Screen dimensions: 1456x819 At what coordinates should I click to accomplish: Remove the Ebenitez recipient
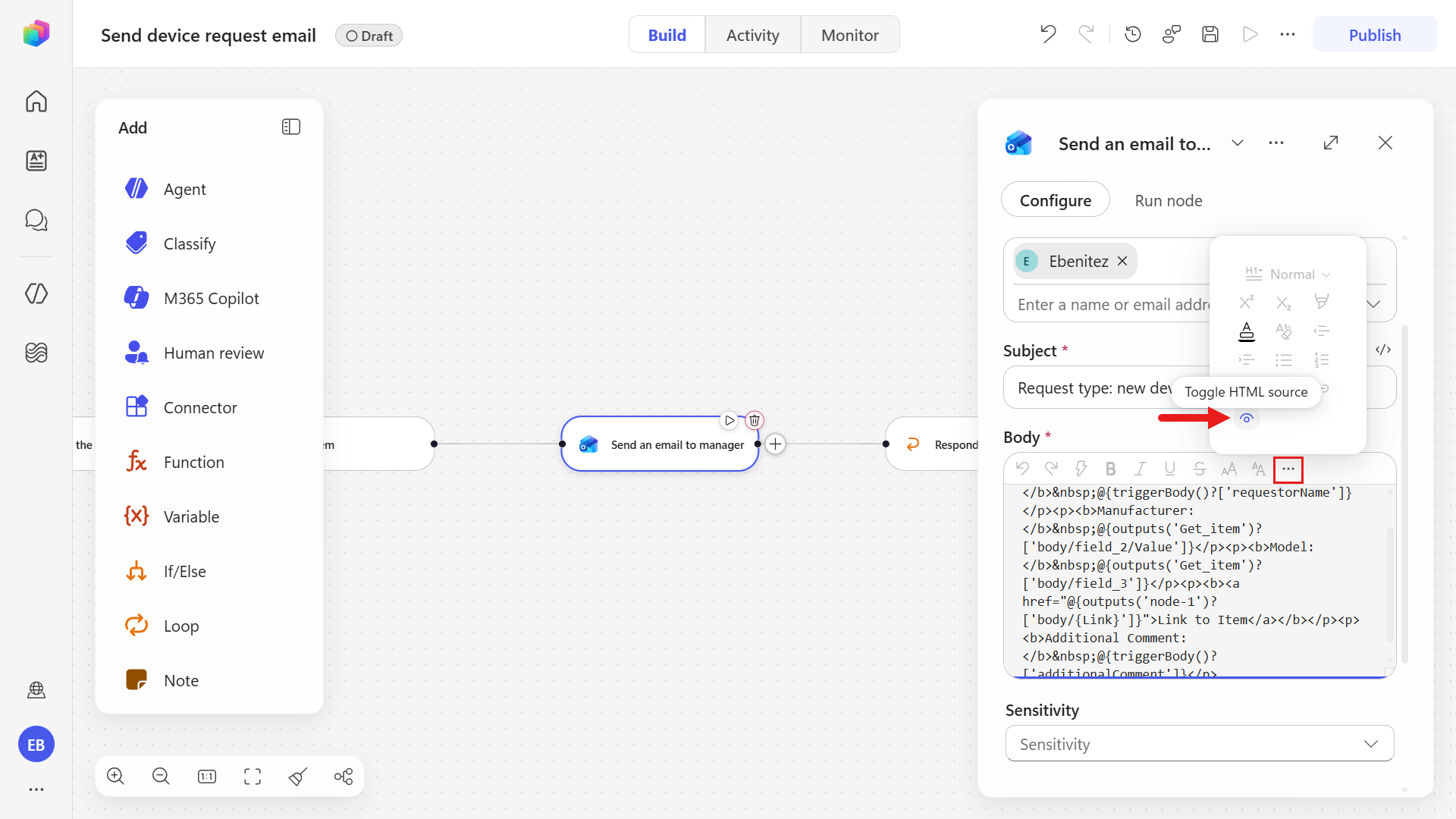[x=1122, y=261]
